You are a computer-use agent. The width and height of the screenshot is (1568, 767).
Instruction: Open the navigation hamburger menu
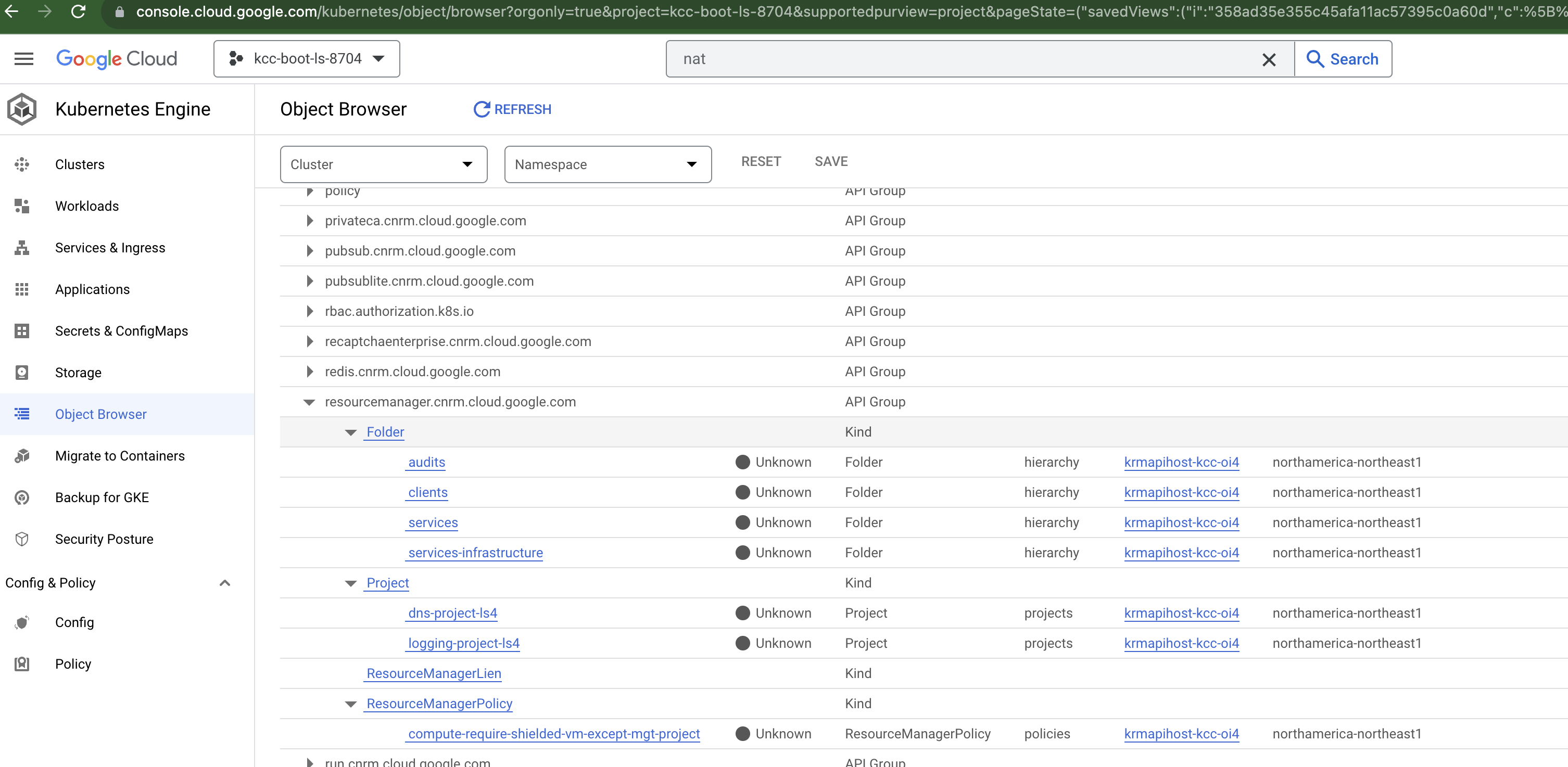[23, 58]
